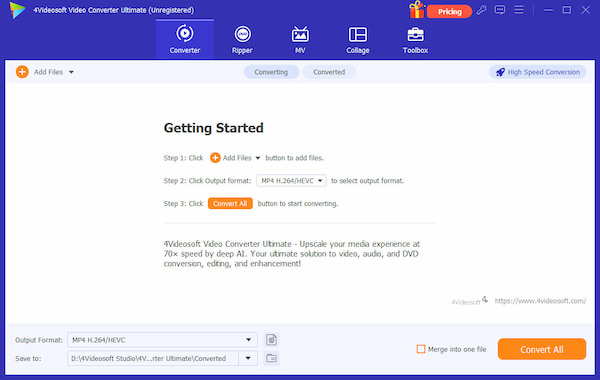
Task: Open the Toolbox tab
Action: click(415, 39)
